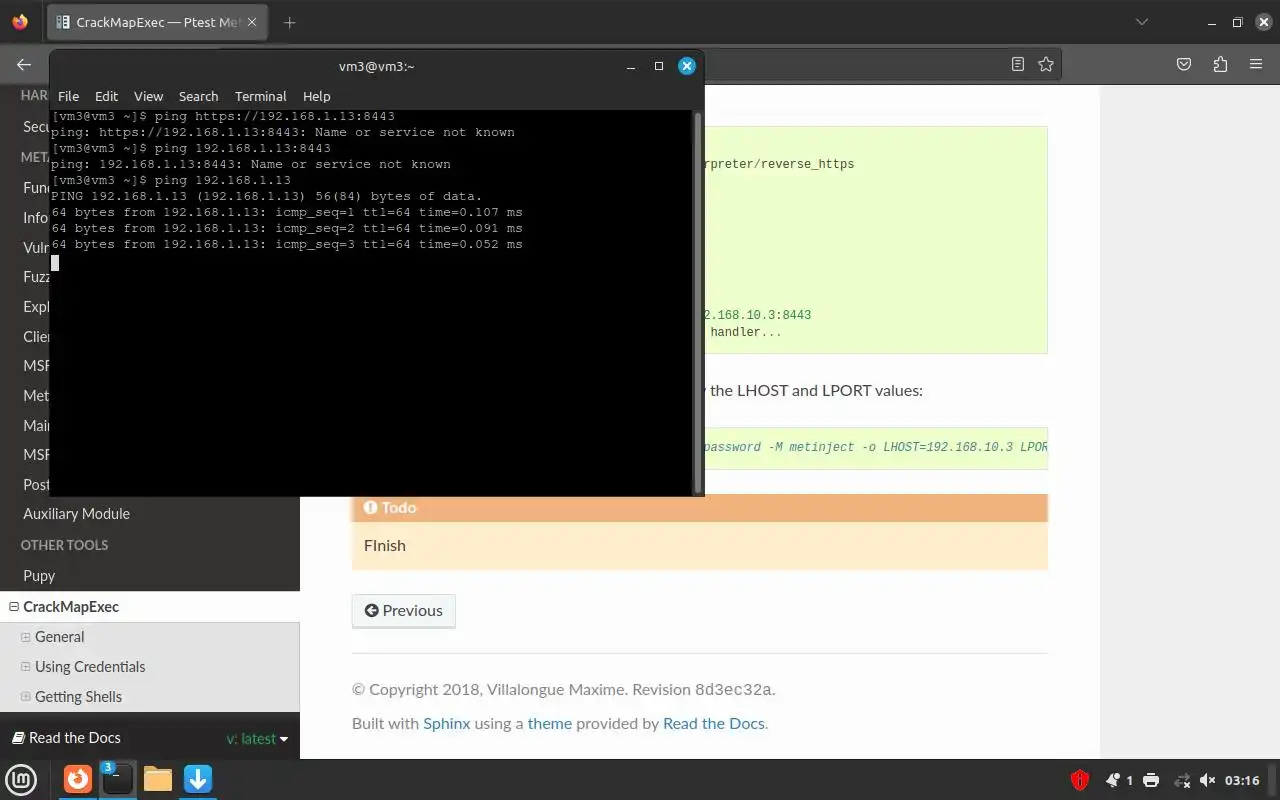Collapse the CrackMapExec sidebar entry
Image resolution: width=1280 pixels, height=800 pixels.
coord(14,607)
